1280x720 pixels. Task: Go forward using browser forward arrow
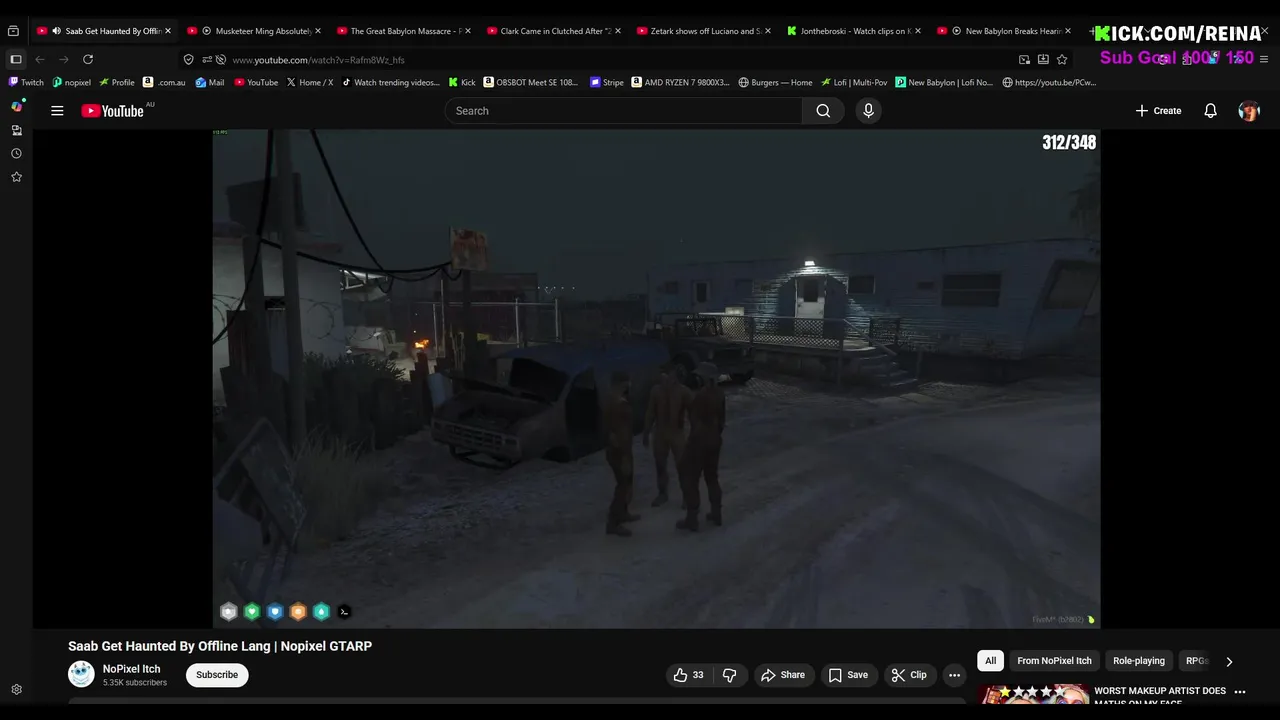coord(64,60)
